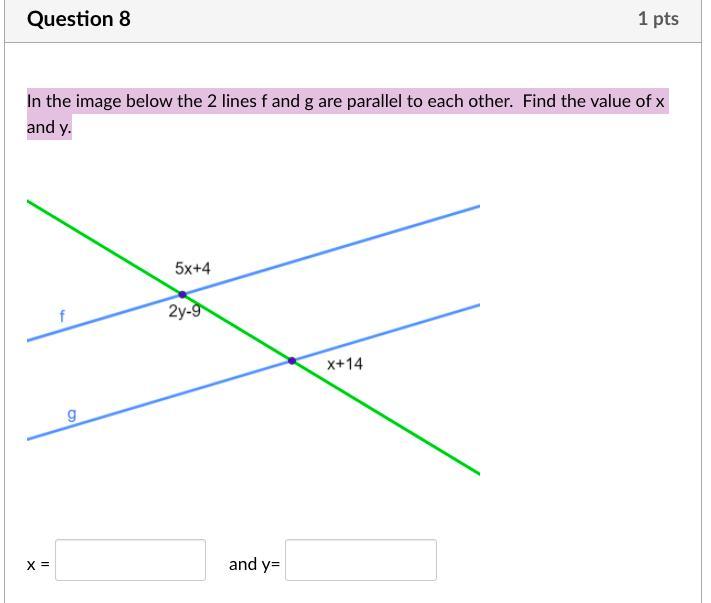This screenshot has height=603, width=711.
Task: Select the intersection point on line g
Action: point(292,360)
